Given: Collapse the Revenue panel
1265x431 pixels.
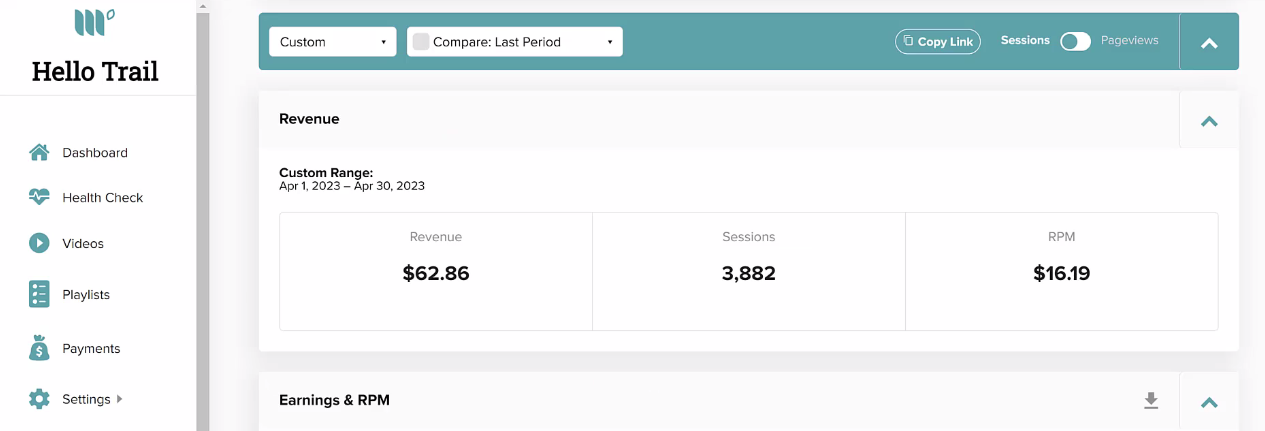Looking at the screenshot, I should (1209, 120).
